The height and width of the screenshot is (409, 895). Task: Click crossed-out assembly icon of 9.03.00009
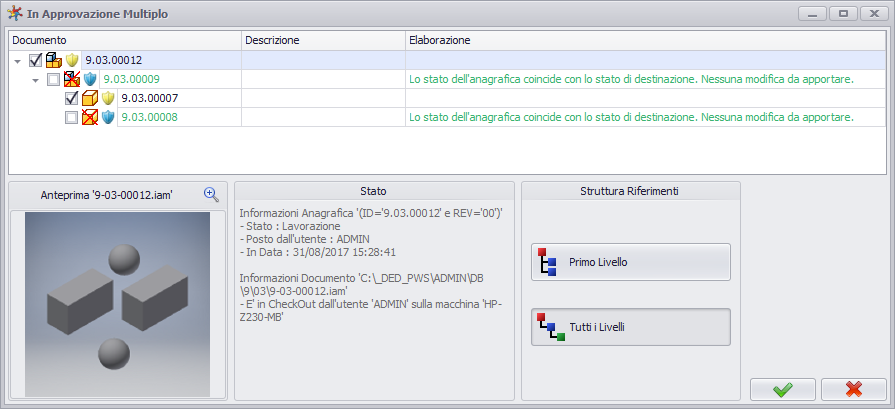71,79
